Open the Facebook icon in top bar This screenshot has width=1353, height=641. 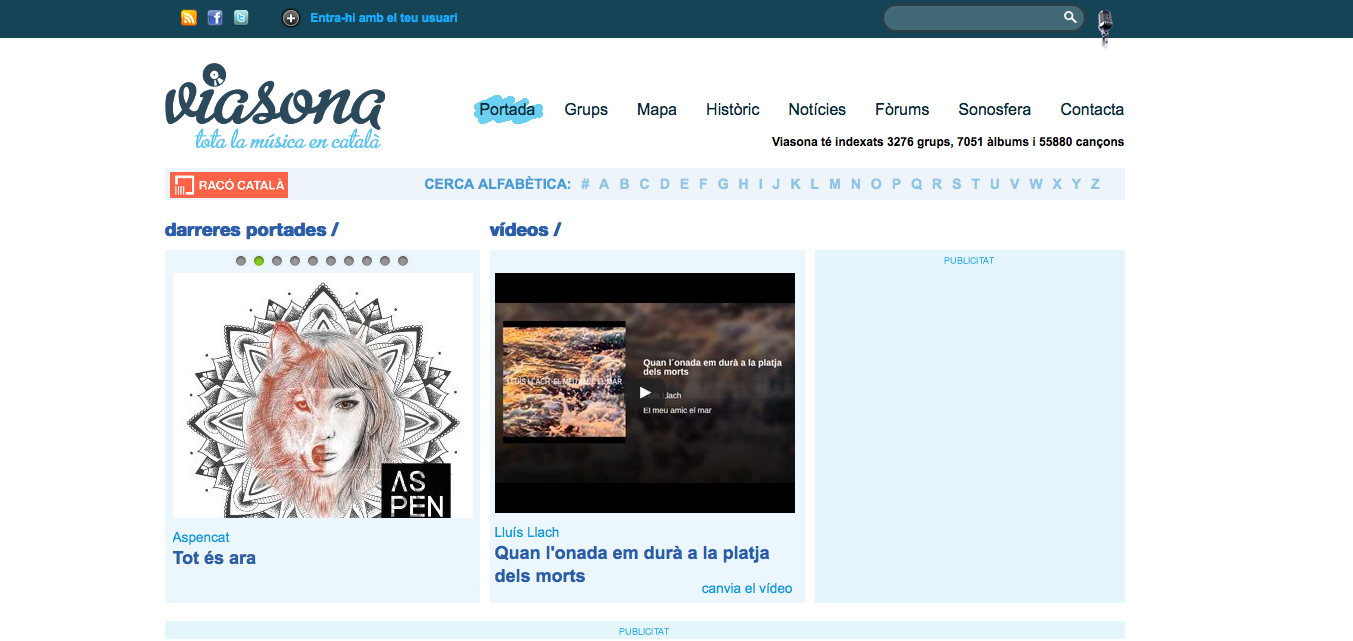(215, 18)
